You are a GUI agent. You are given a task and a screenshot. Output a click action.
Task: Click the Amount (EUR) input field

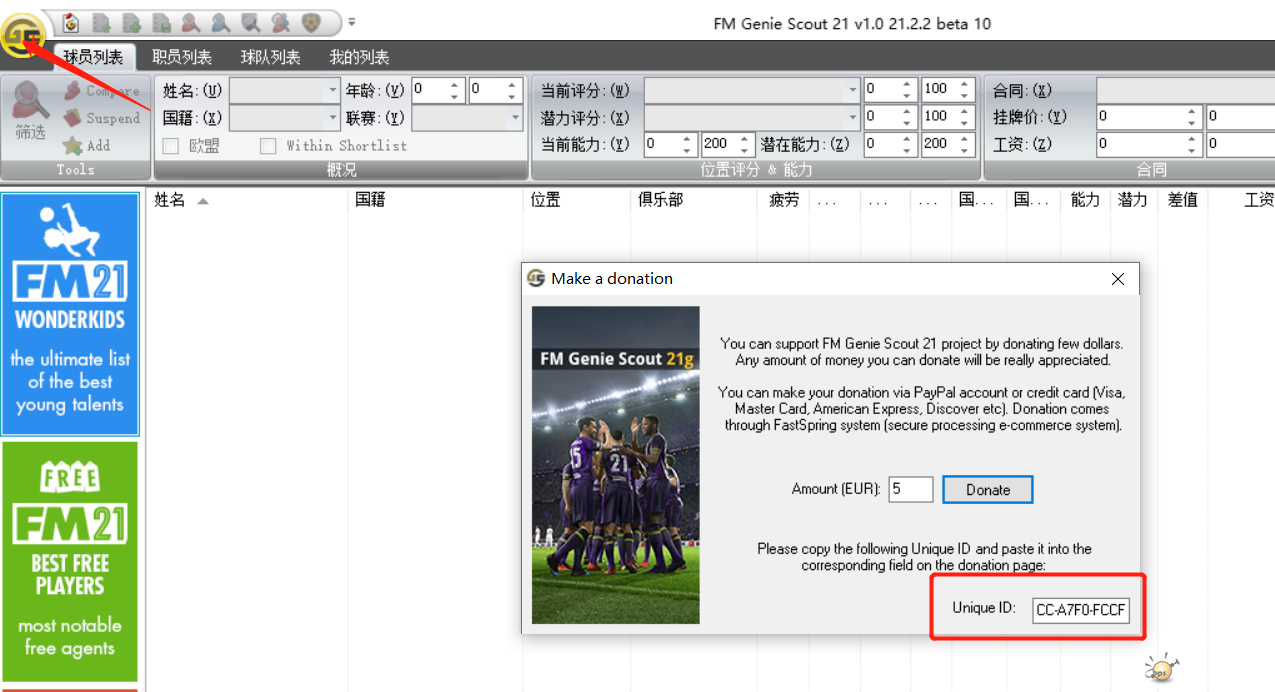pos(910,489)
